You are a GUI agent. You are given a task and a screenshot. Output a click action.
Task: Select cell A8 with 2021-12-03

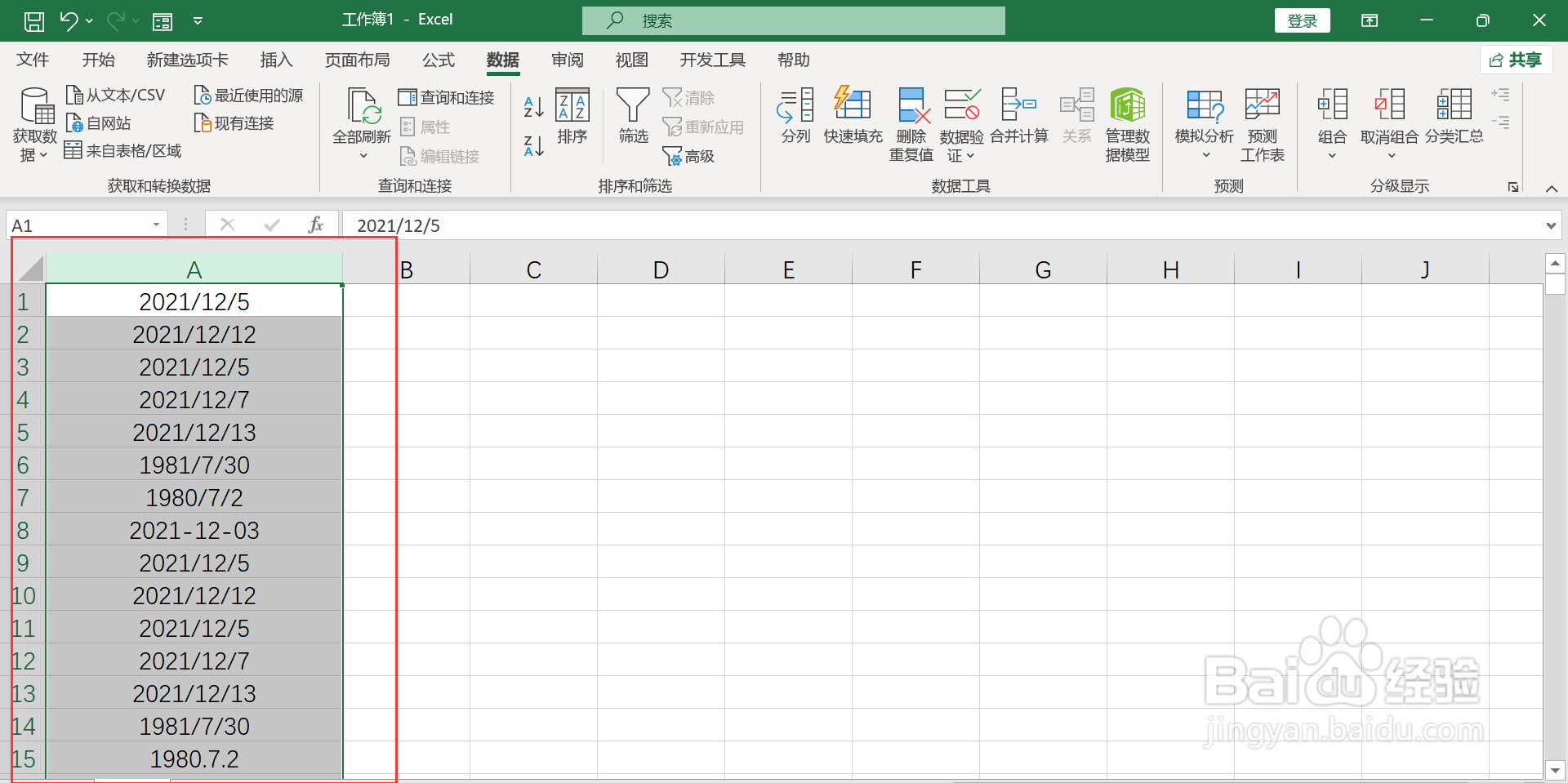pos(194,530)
